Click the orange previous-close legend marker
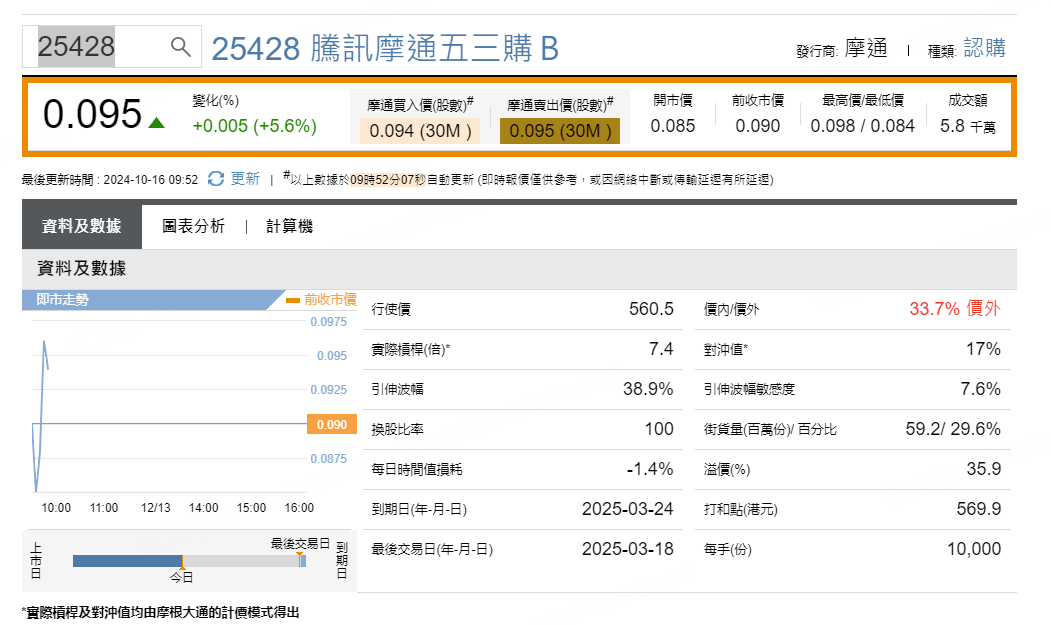The width and height of the screenshot is (1051, 625). click(x=293, y=299)
